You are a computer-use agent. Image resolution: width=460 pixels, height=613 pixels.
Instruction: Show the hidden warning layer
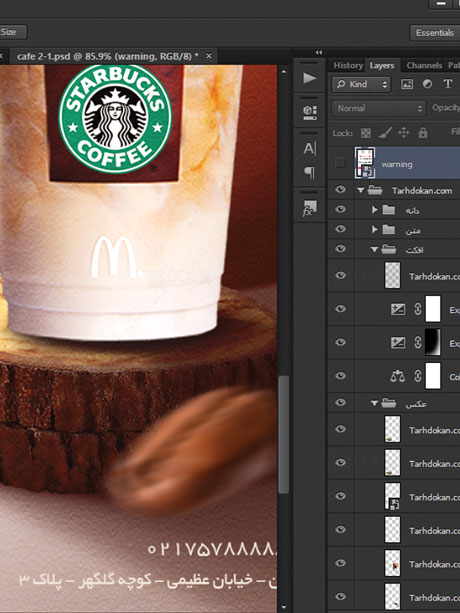(x=340, y=163)
